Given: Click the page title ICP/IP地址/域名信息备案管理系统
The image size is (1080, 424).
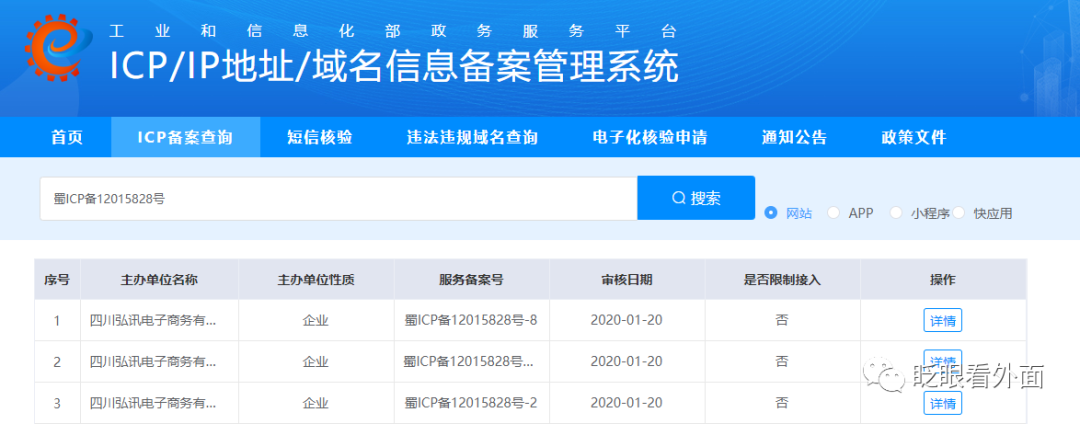Looking at the screenshot, I should point(394,66).
